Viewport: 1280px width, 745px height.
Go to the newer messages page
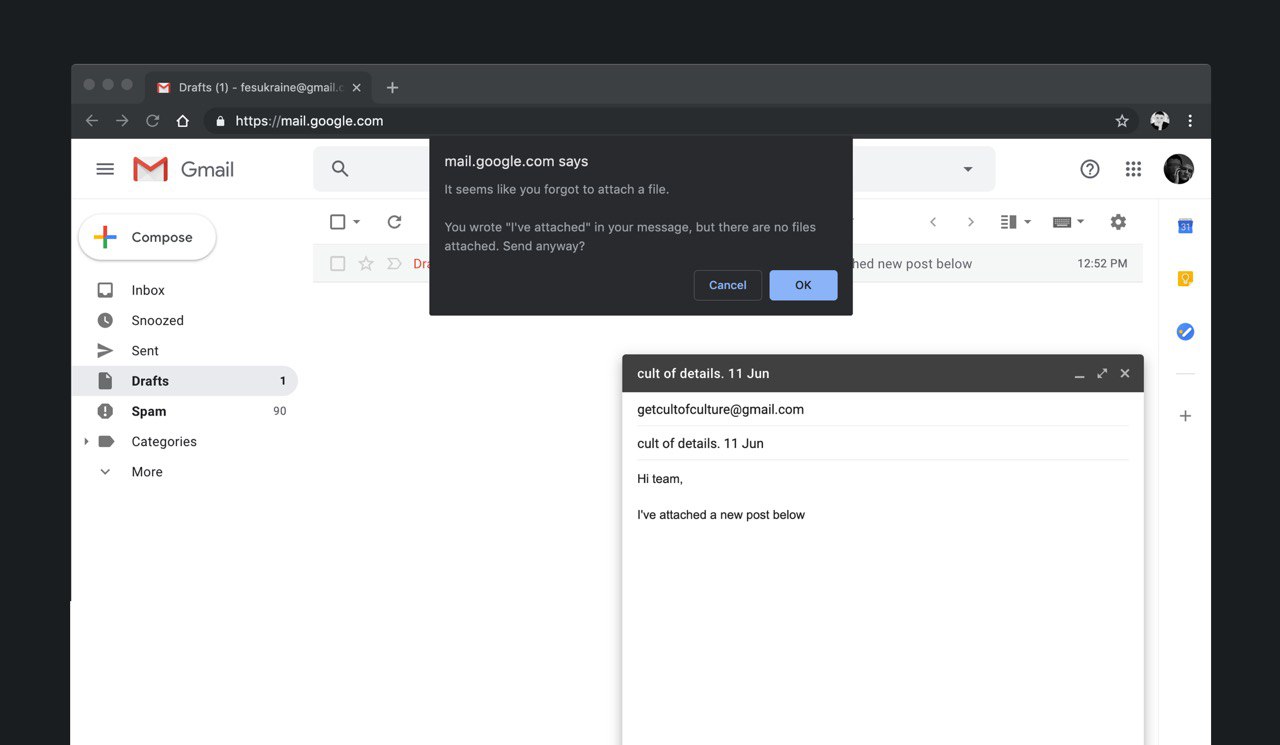coord(933,222)
